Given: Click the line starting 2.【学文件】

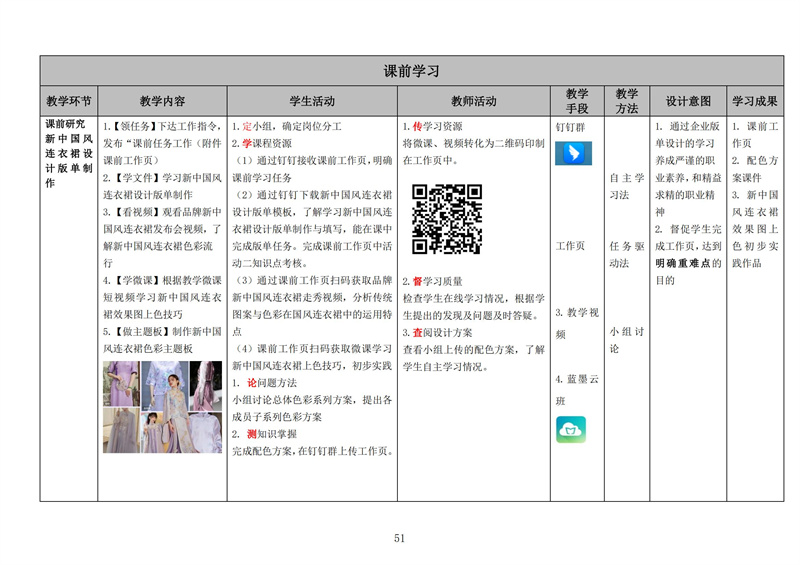Looking at the screenshot, I should click(x=162, y=178).
